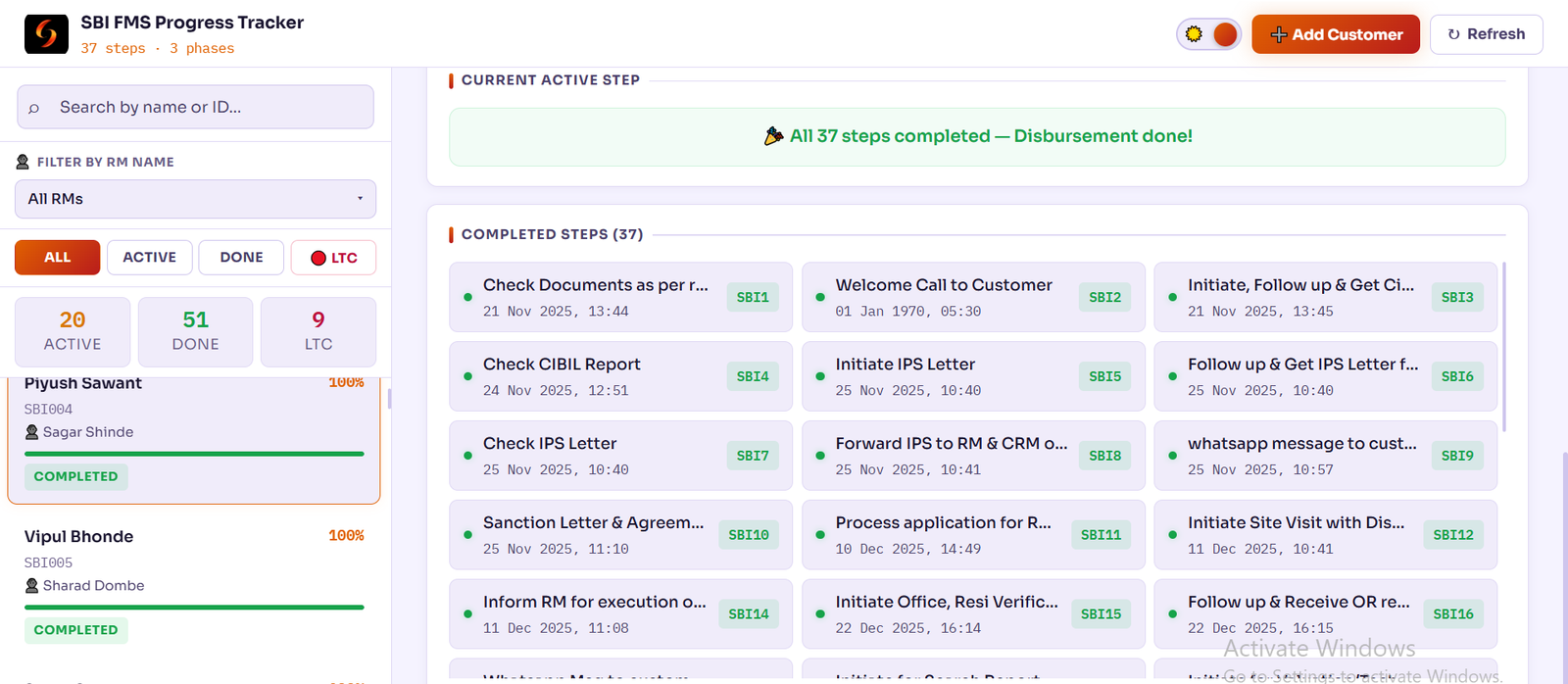This screenshot has width=1568, height=684.
Task: Click the SBI3 badge
Action: tap(1457, 297)
